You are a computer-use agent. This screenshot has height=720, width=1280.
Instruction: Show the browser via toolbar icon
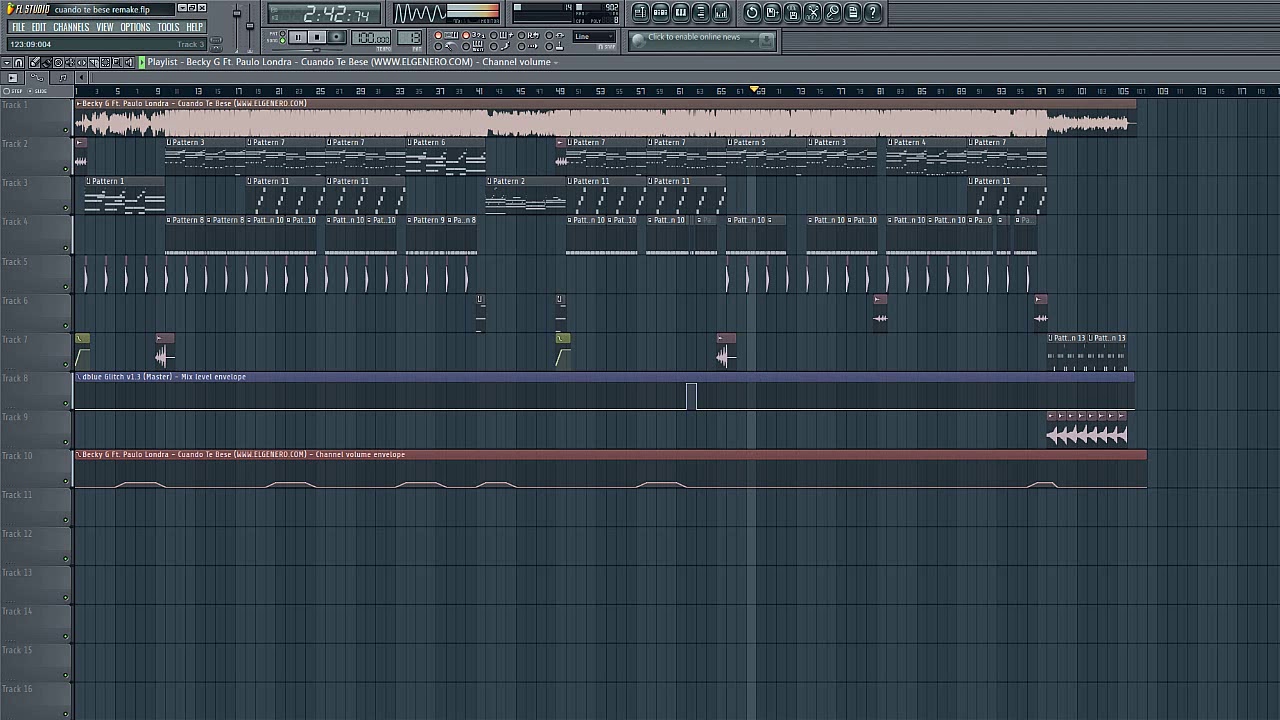click(700, 12)
